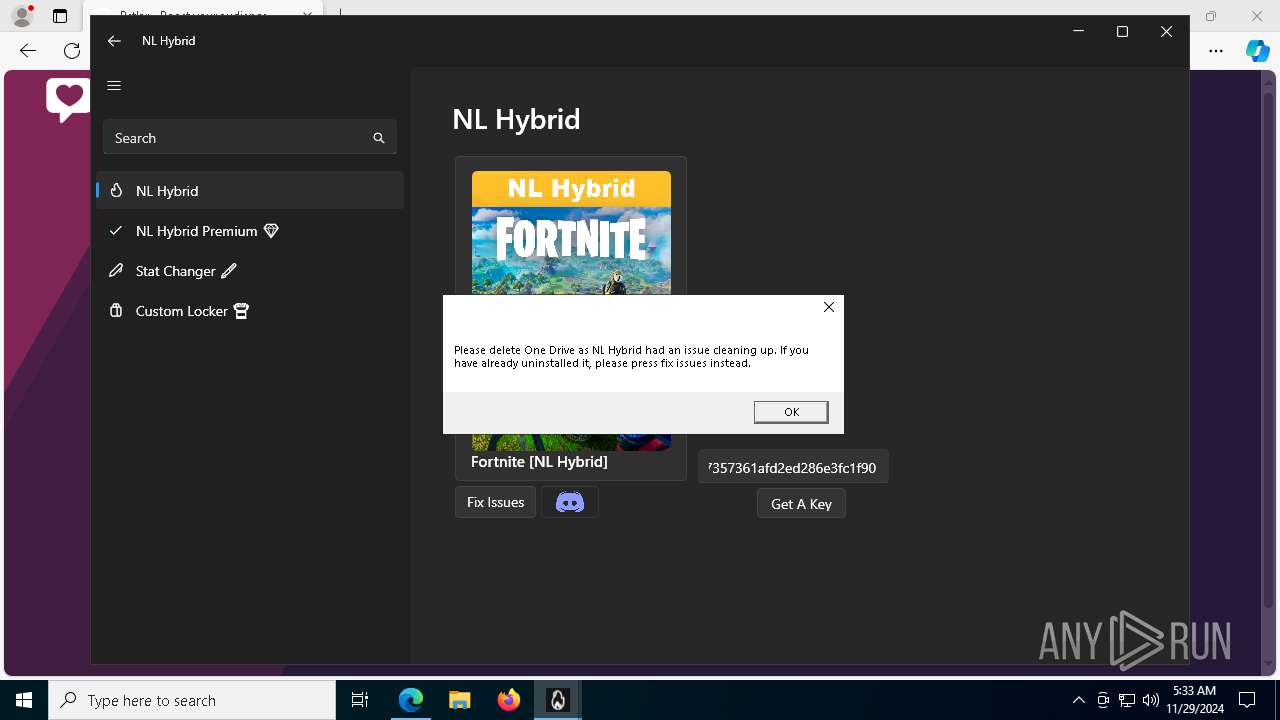Click the taskbar search box
The image size is (1280, 720).
(192, 700)
